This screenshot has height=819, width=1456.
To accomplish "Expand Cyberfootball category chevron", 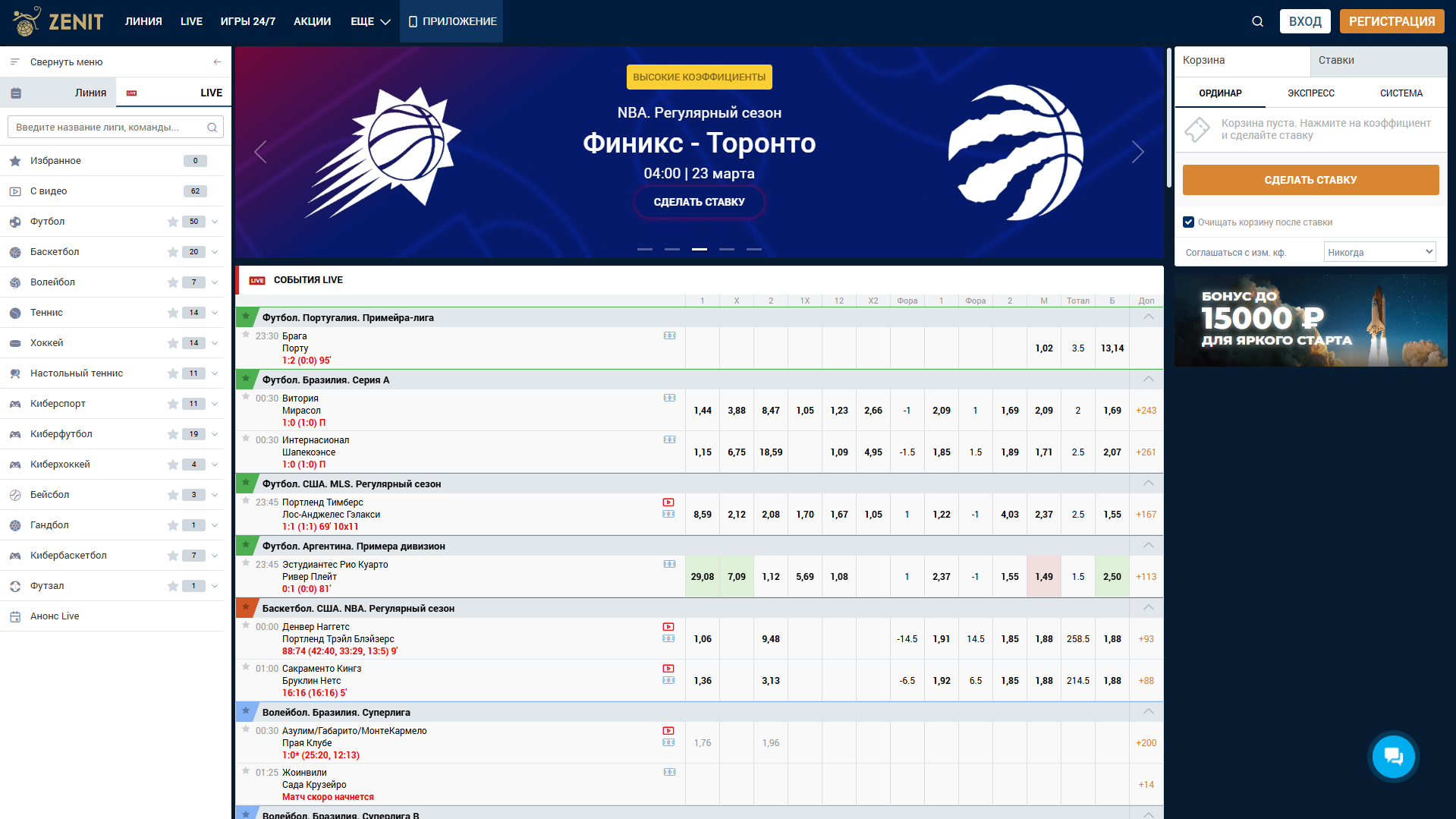I will [215, 434].
